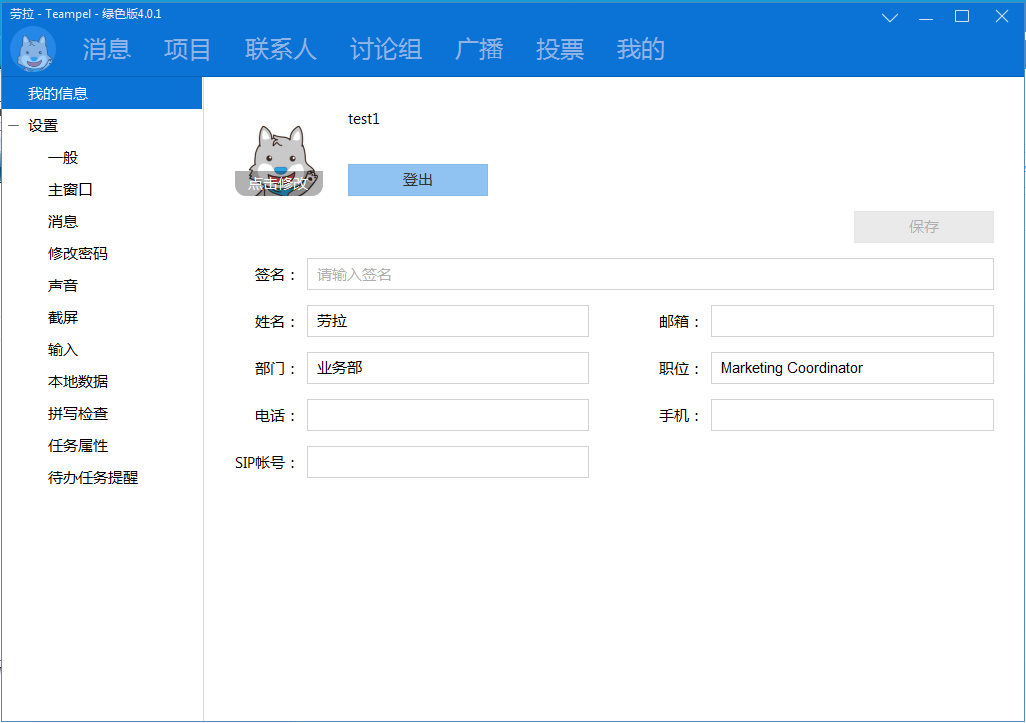Viewport: 1026px width, 723px height.
Task: Collapse the 设置 tree node
Action: tap(14, 126)
